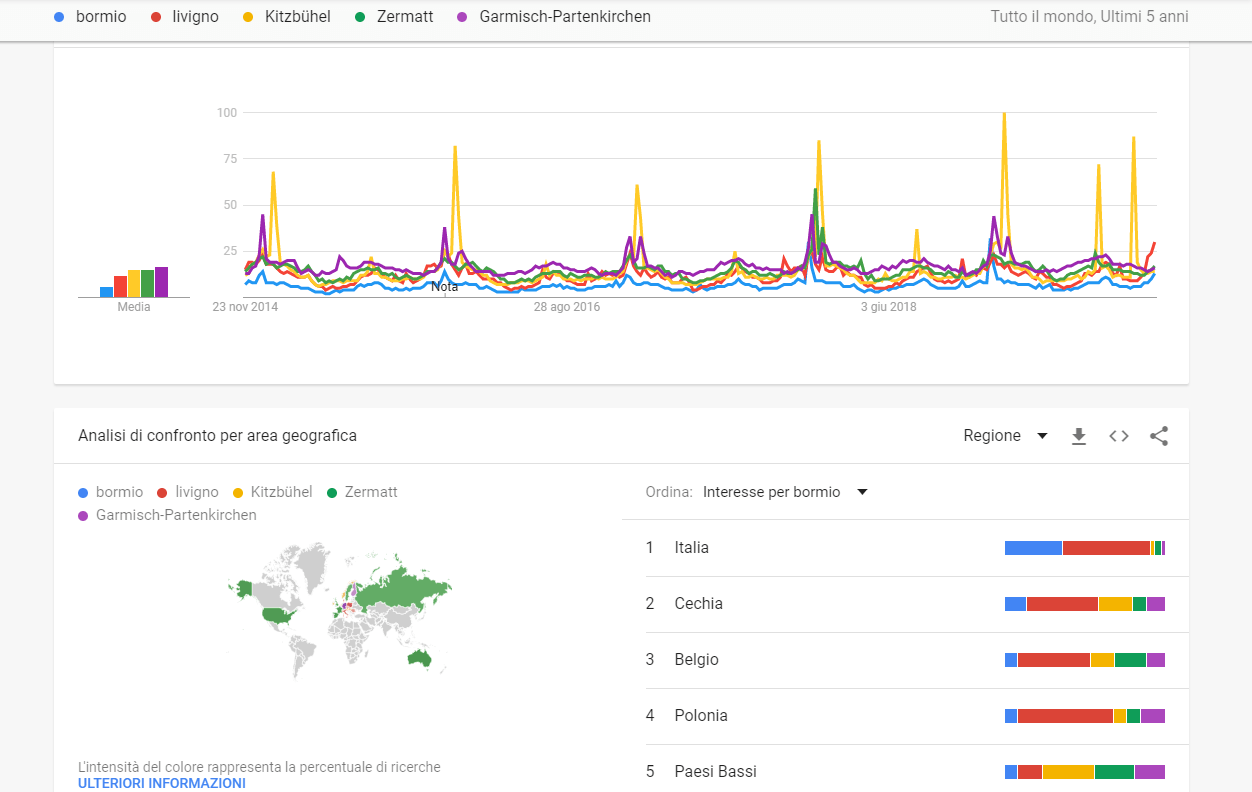Click the '23 nov 2014' axis label
The width and height of the screenshot is (1252, 792).
tap(245, 307)
